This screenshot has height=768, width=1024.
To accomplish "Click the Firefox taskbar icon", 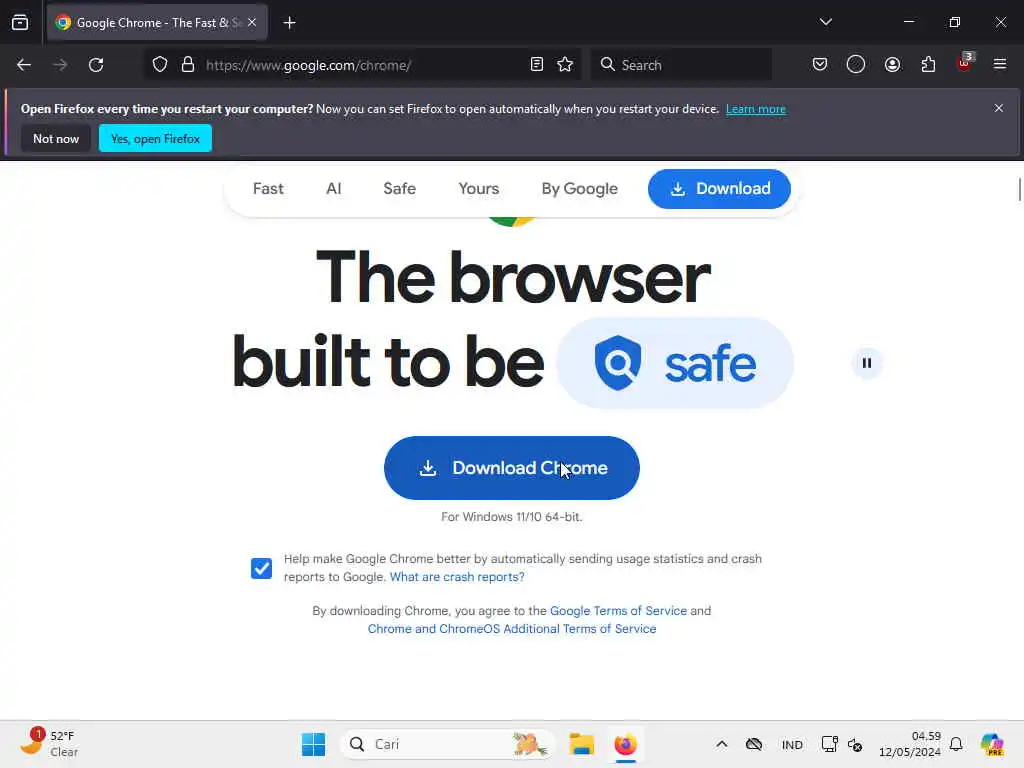I will point(625,744).
